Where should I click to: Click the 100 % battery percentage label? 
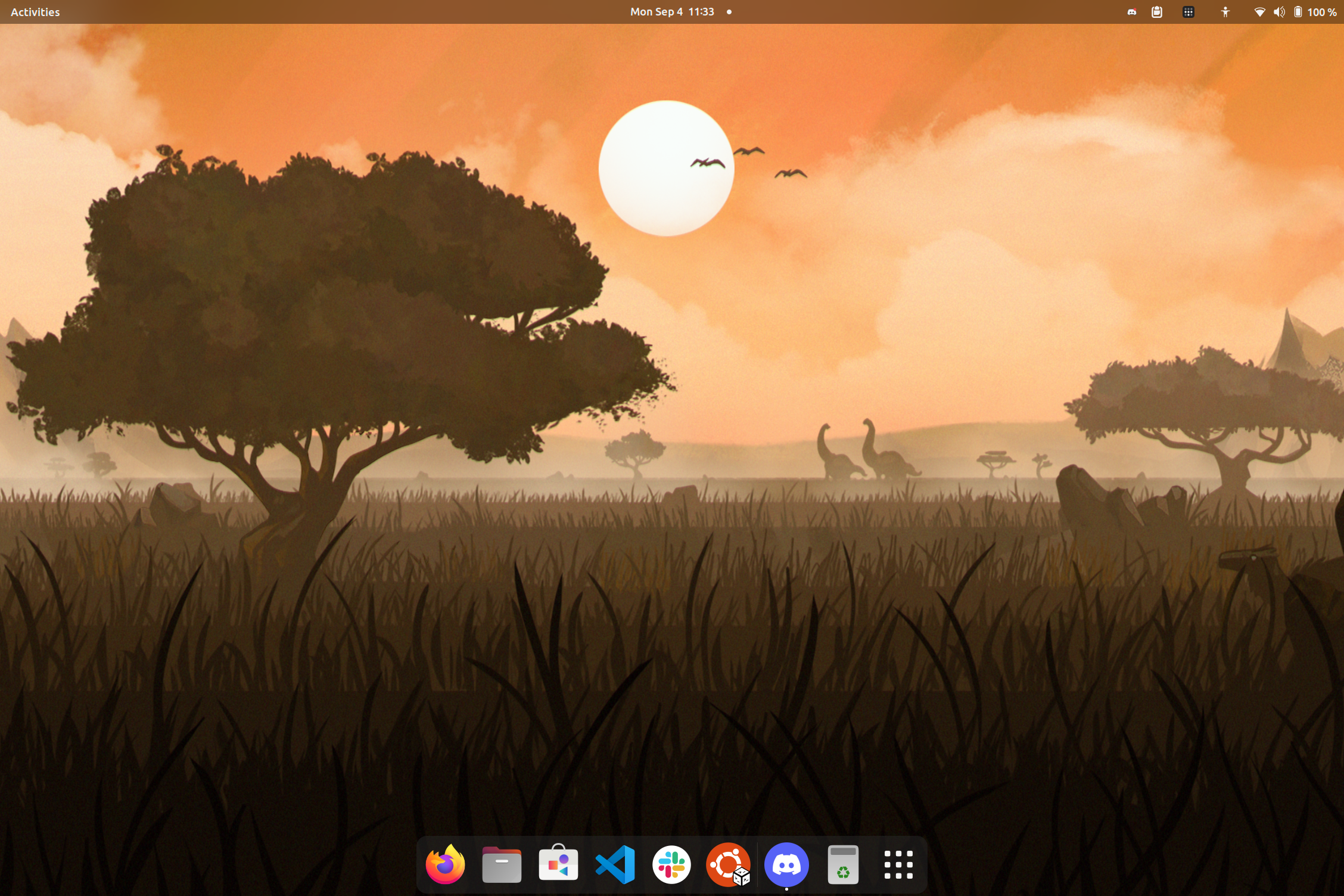point(1322,12)
